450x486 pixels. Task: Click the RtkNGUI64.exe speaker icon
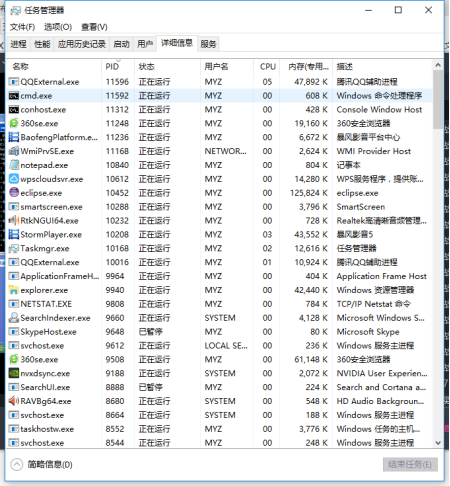pos(13,221)
